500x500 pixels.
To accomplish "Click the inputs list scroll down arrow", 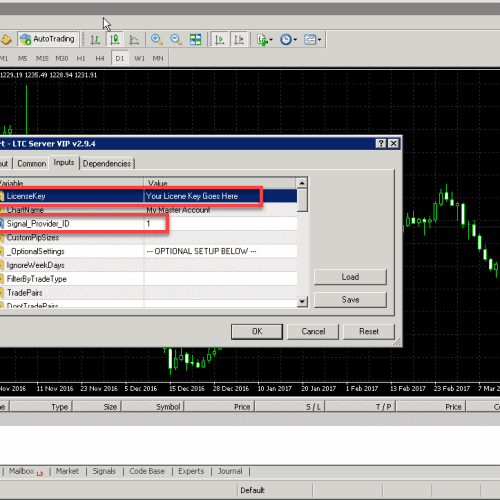I will click(x=302, y=302).
